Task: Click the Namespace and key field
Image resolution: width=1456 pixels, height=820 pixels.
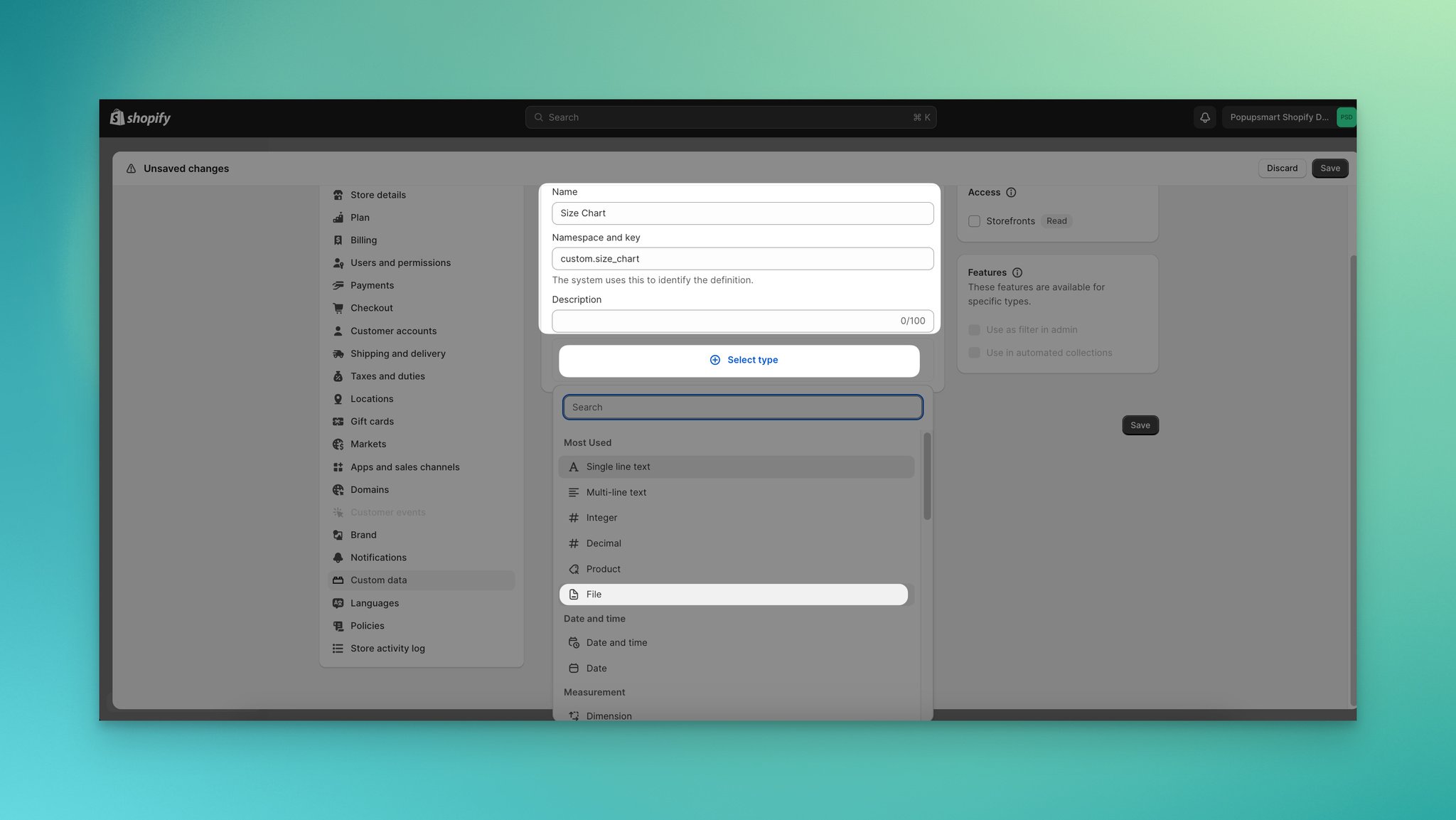Action: click(x=742, y=258)
